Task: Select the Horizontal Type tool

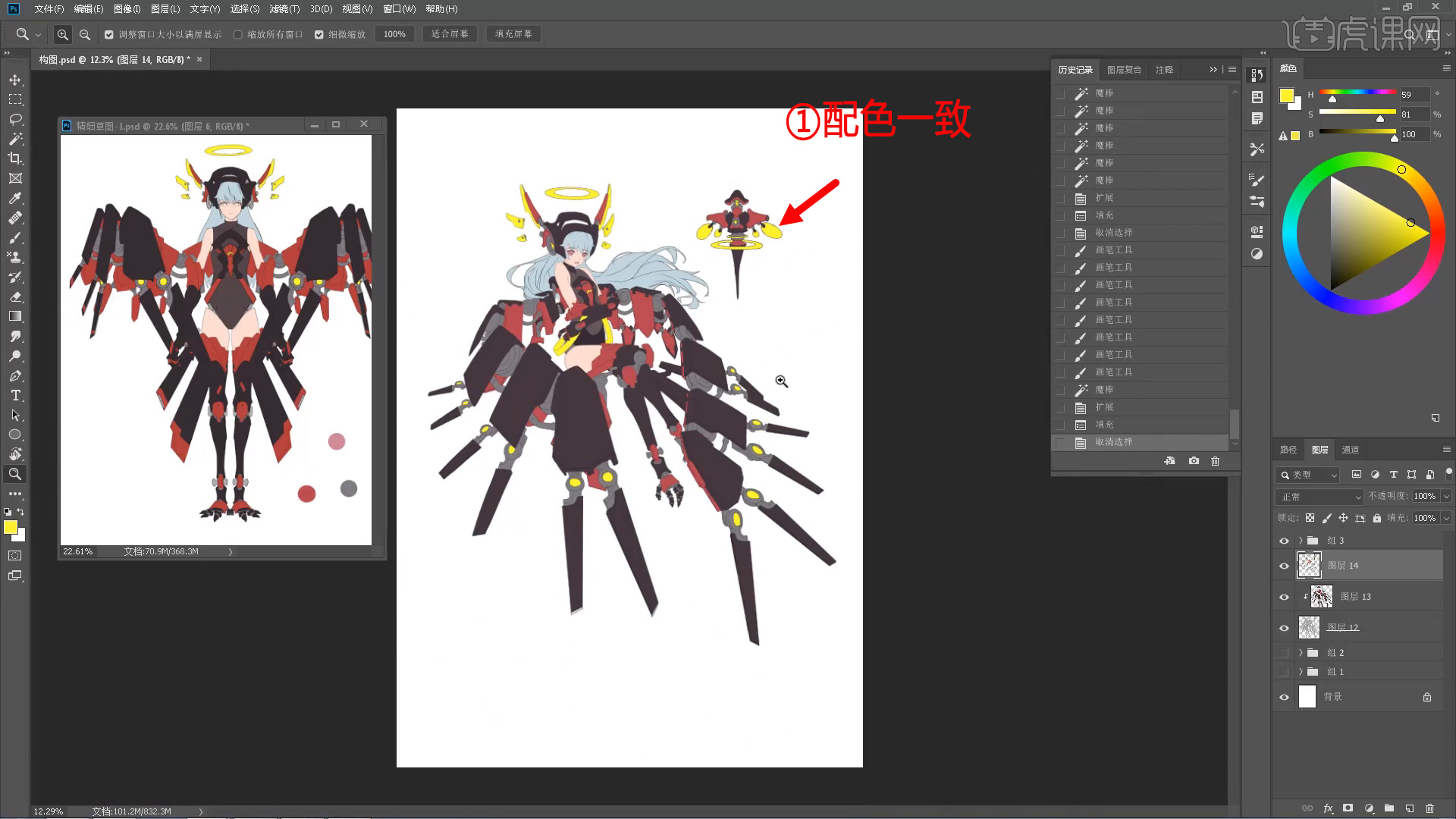Action: tap(15, 395)
